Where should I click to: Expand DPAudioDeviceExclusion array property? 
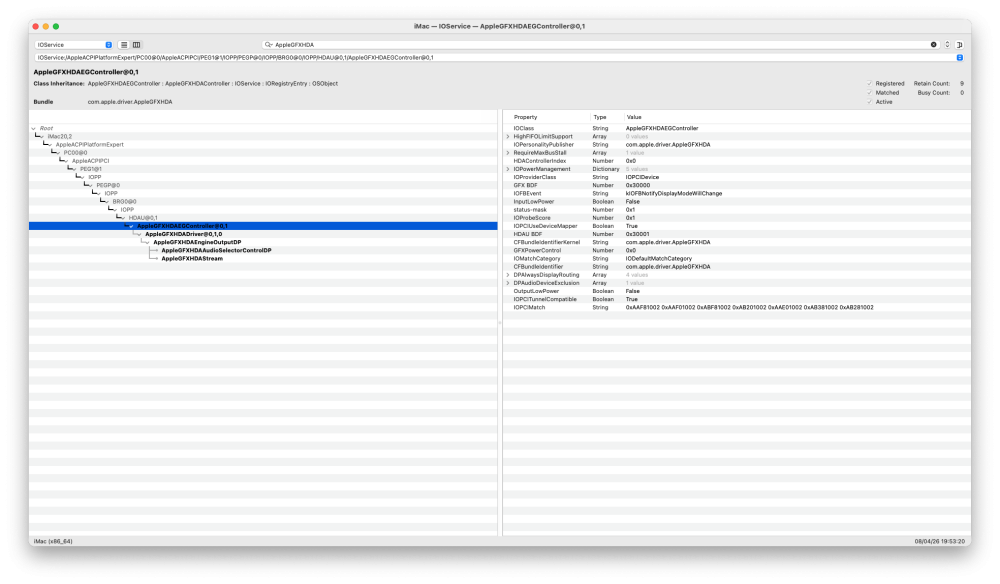pos(508,283)
